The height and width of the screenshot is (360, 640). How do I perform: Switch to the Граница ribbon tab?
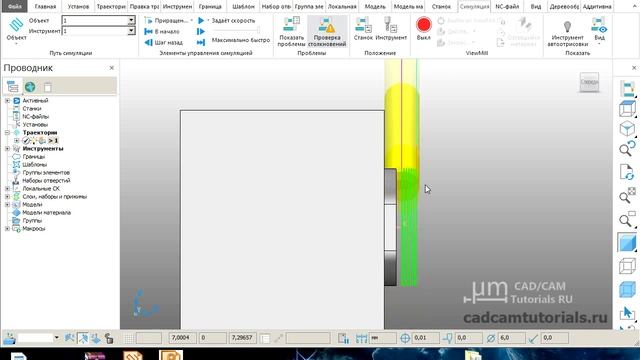(210, 7)
